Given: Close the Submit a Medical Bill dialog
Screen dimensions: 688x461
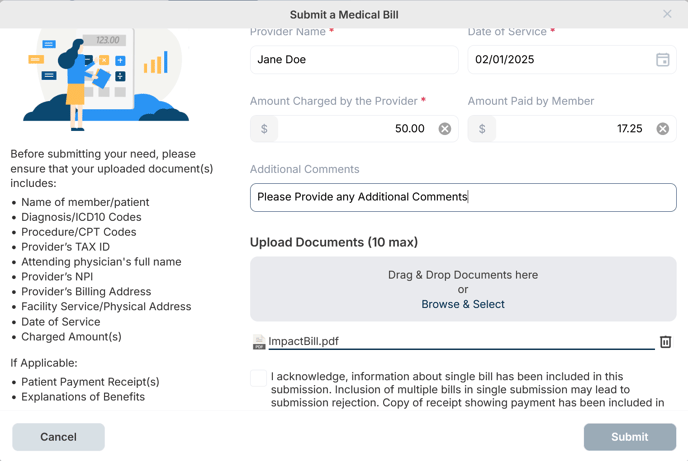Looking at the screenshot, I should click(667, 14).
